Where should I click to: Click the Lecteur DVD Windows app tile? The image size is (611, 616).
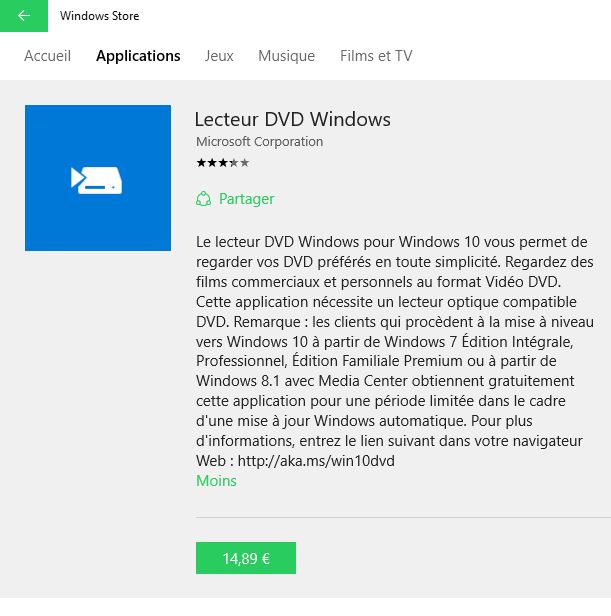(x=98, y=178)
